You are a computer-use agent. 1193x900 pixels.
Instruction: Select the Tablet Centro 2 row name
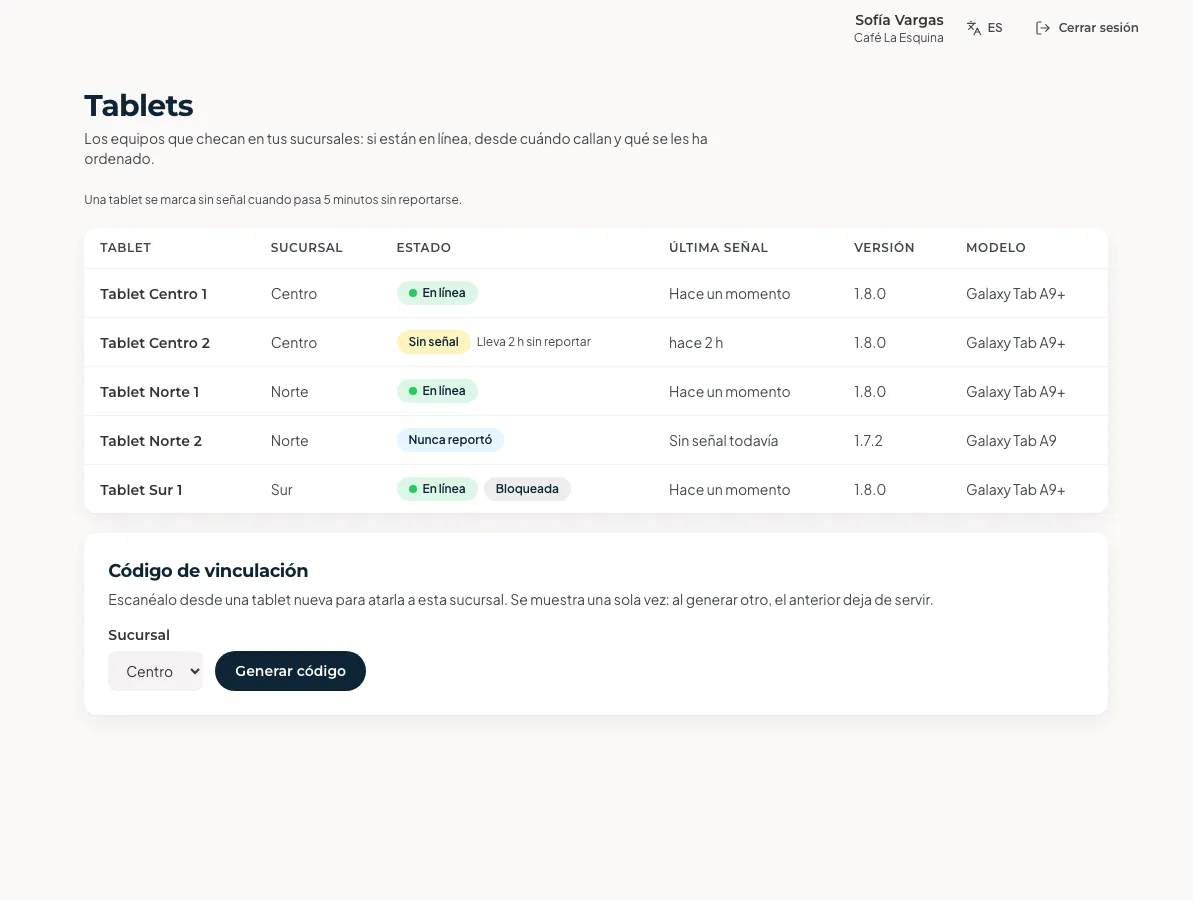[x=154, y=343]
